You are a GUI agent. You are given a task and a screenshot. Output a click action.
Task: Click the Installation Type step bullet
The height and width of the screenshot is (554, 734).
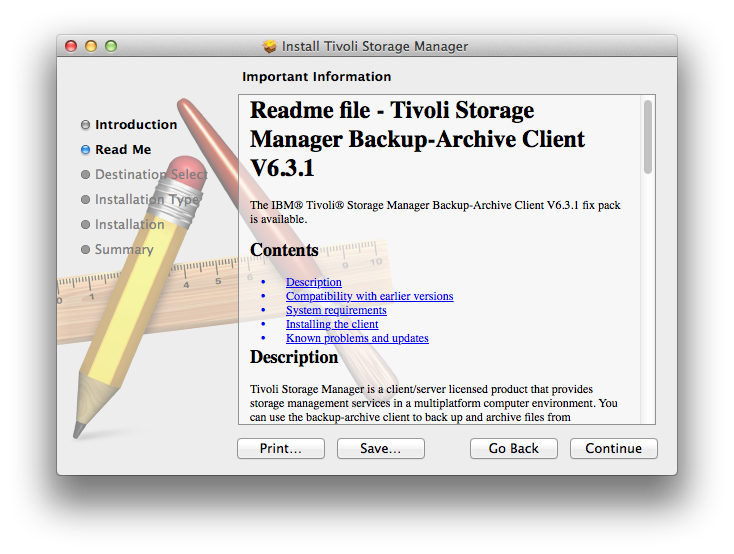point(85,199)
